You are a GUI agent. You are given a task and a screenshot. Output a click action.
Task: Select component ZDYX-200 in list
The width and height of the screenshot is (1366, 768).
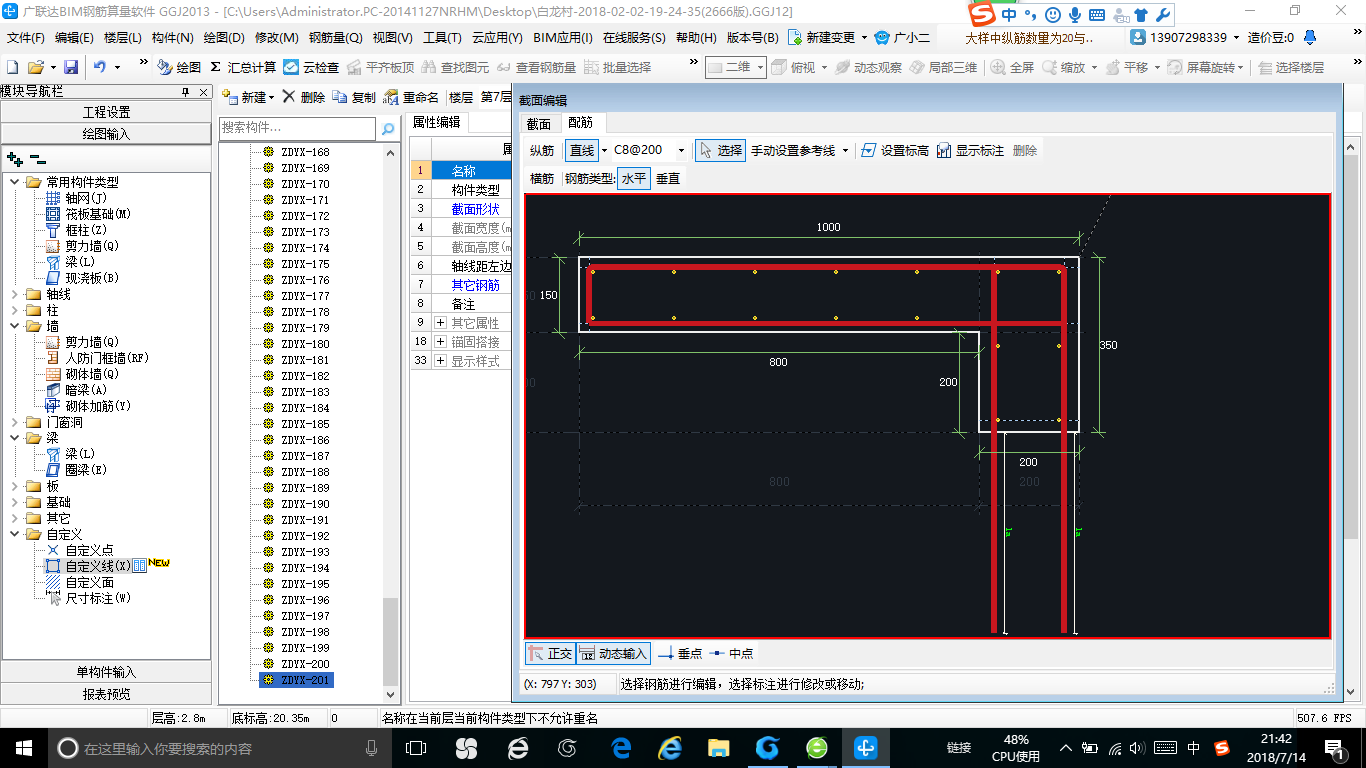305,664
